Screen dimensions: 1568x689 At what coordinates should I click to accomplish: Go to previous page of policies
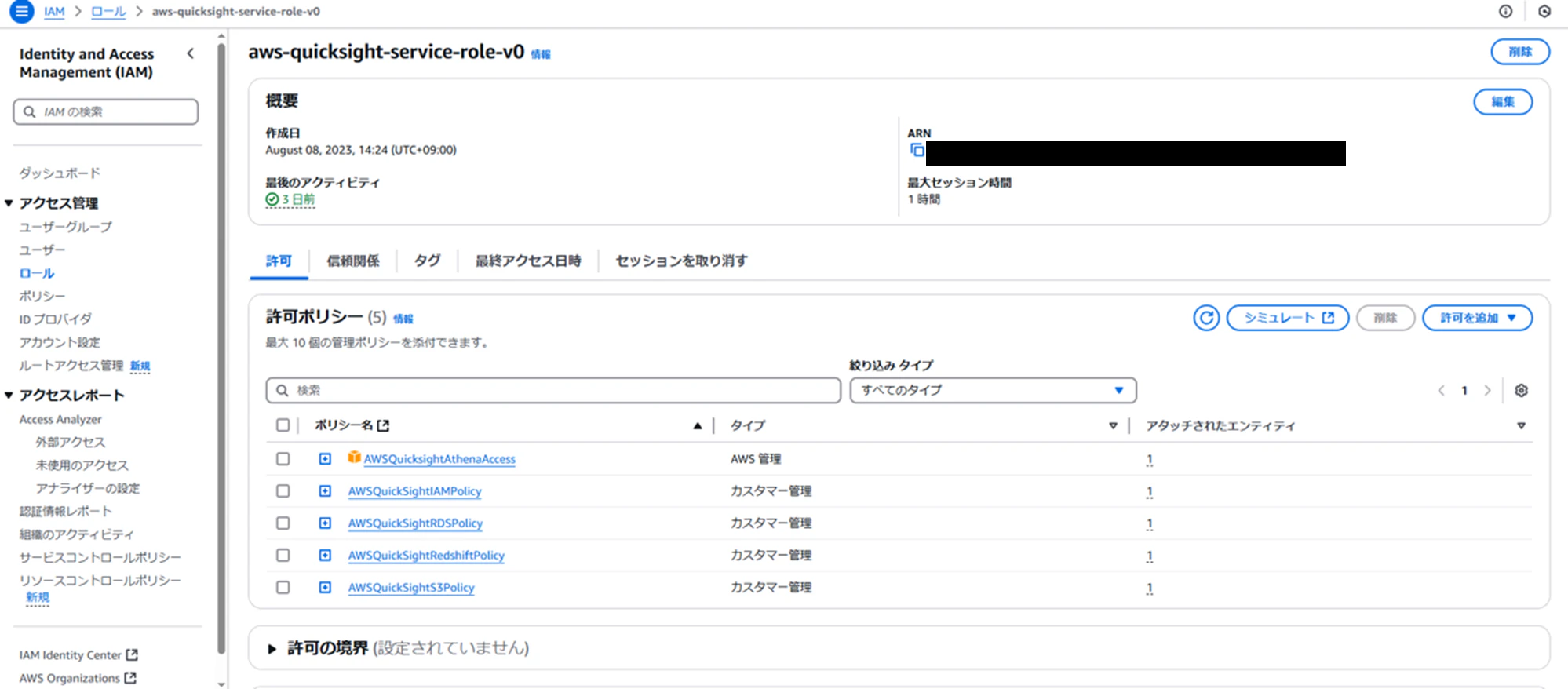(x=1441, y=390)
